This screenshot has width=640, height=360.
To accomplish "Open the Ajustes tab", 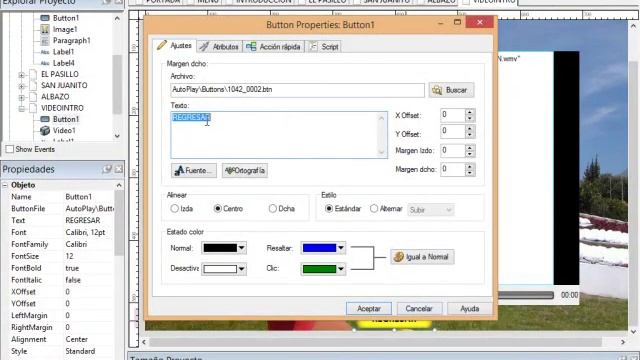I will click(175, 46).
